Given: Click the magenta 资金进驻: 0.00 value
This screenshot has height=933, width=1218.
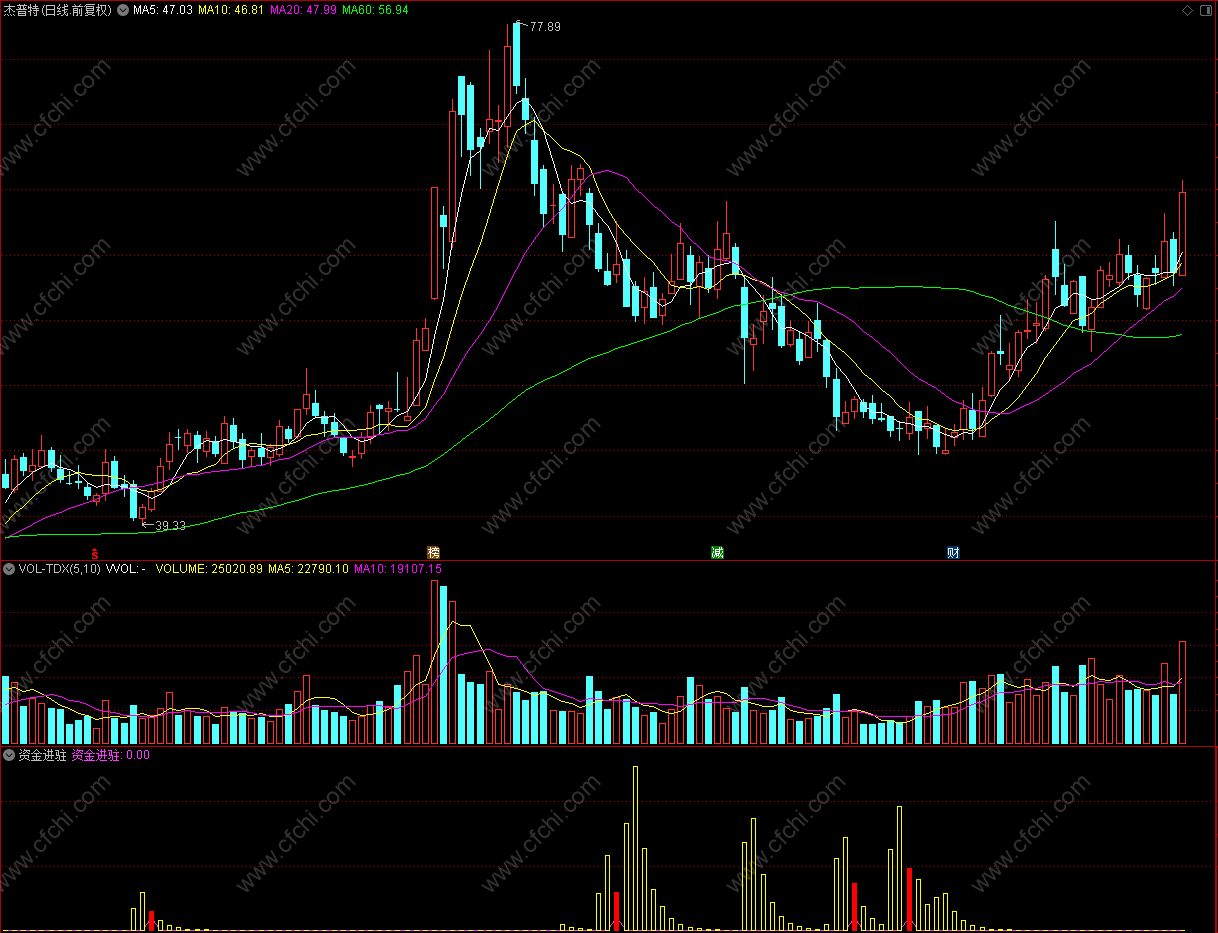Looking at the screenshot, I should pos(111,755).
